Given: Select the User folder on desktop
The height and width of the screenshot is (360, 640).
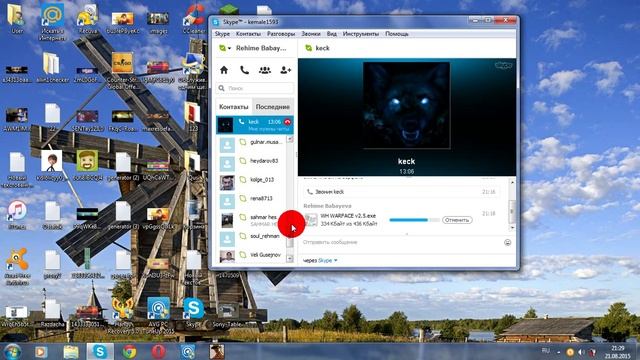Looking at the screenshot, I should pos(17,18).
